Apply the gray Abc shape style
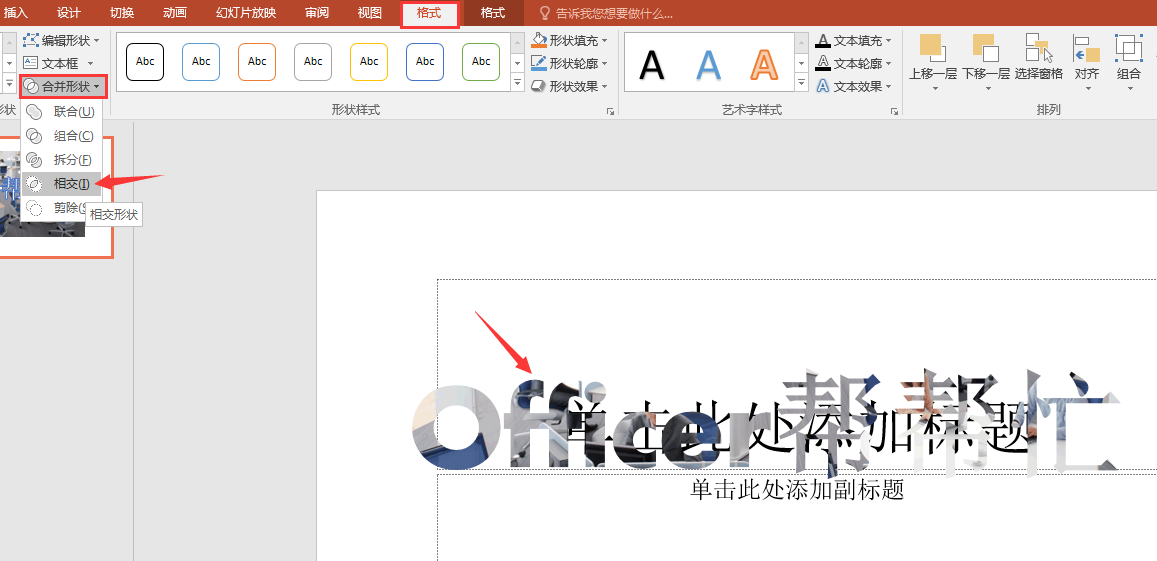Screen dimensions: 1157x561 click(x=313, y=62)
